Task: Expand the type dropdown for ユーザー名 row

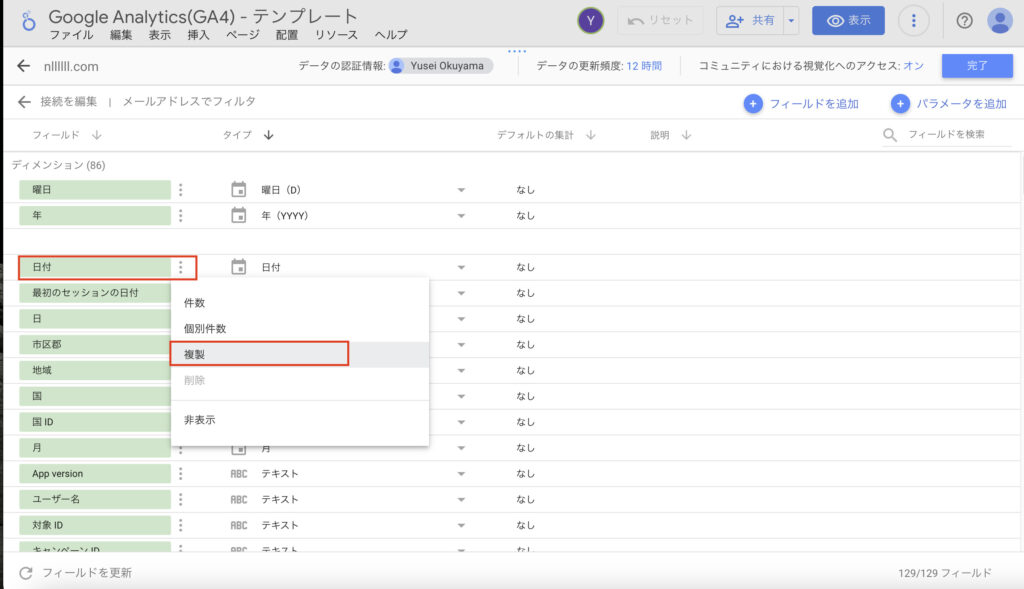Action: tap(461, 500)
